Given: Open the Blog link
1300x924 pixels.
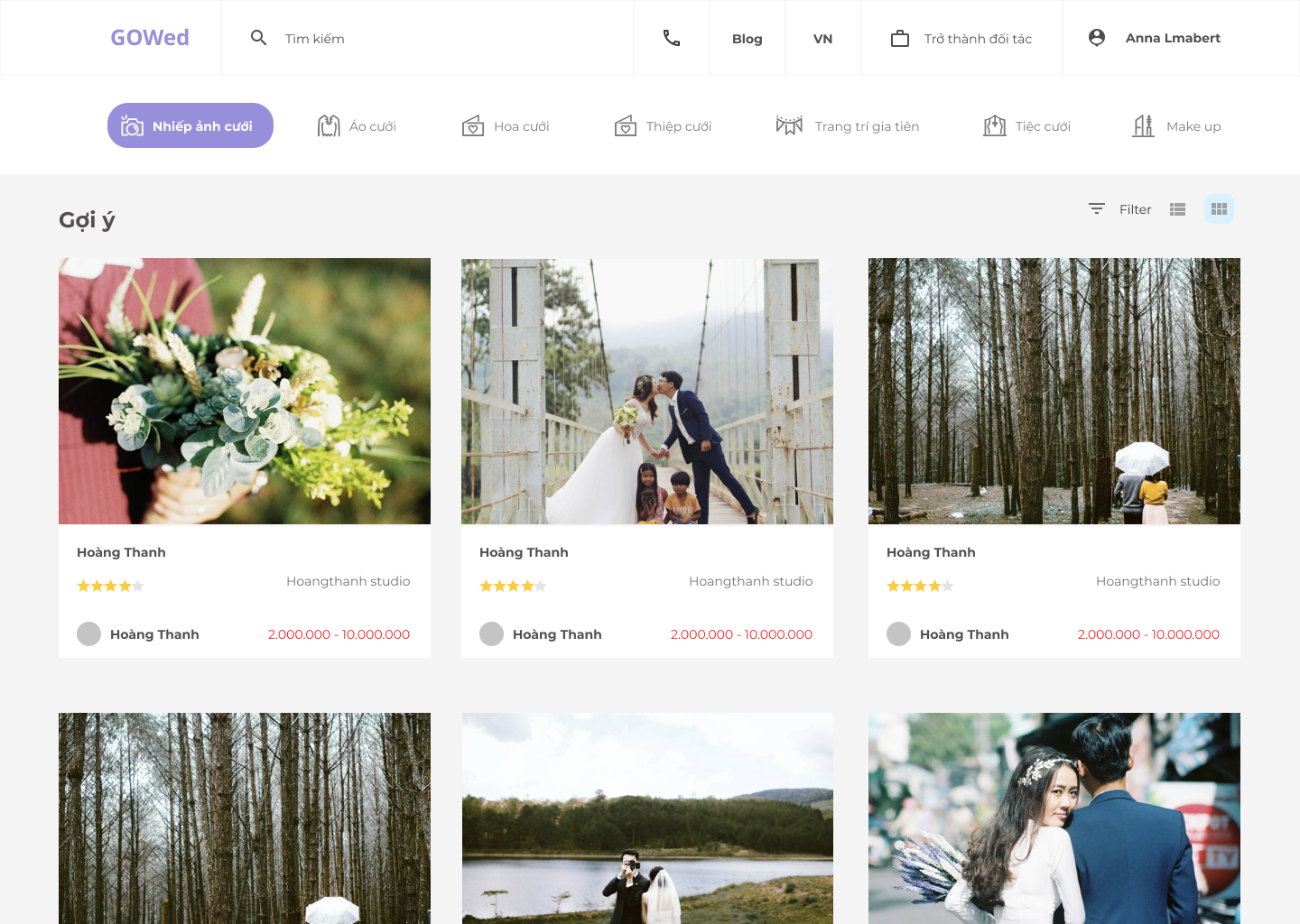Looking at the screenshot, I should coord(747,39).
